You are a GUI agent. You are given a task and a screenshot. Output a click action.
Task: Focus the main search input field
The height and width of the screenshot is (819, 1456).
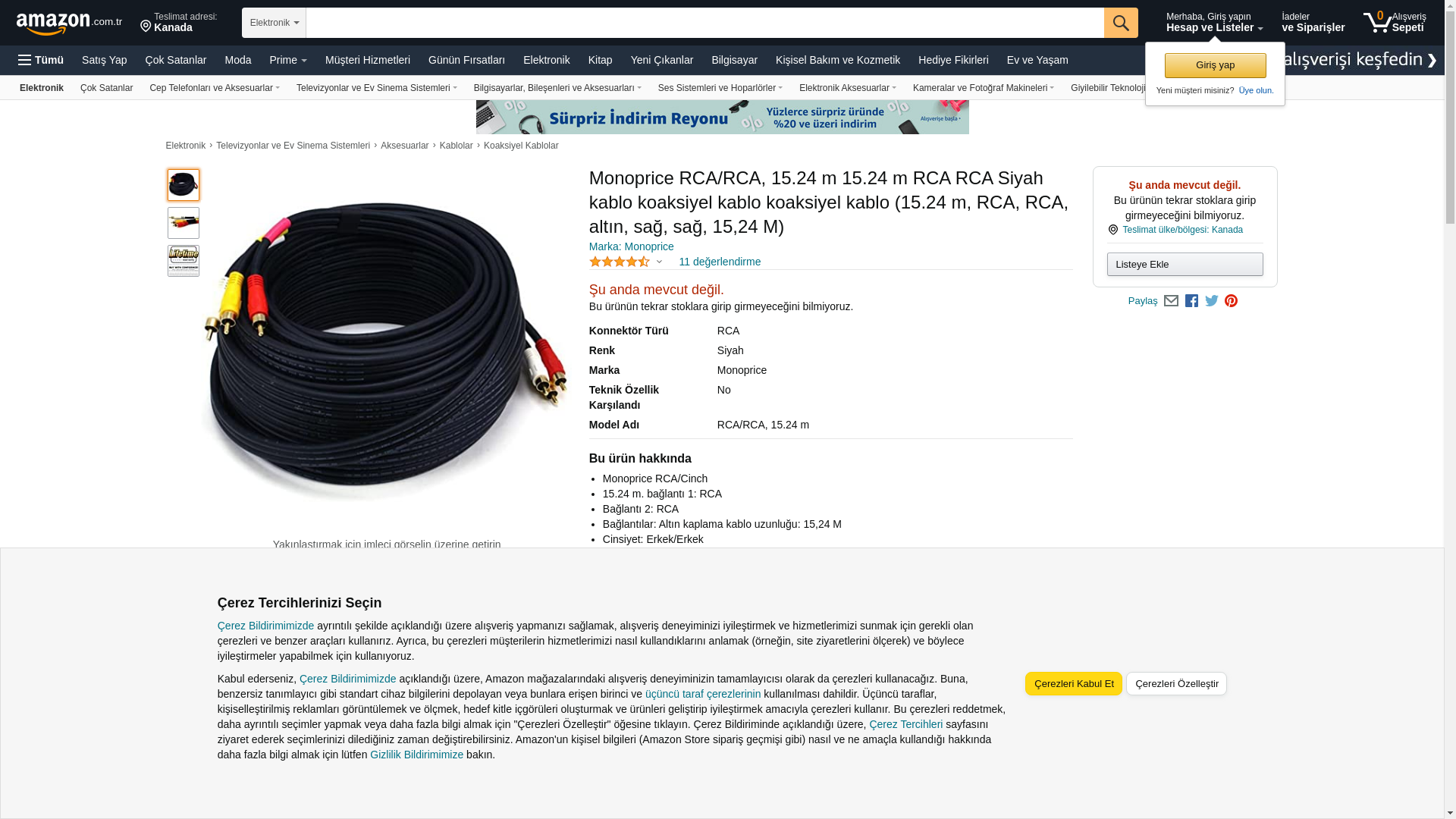(704, 23)
